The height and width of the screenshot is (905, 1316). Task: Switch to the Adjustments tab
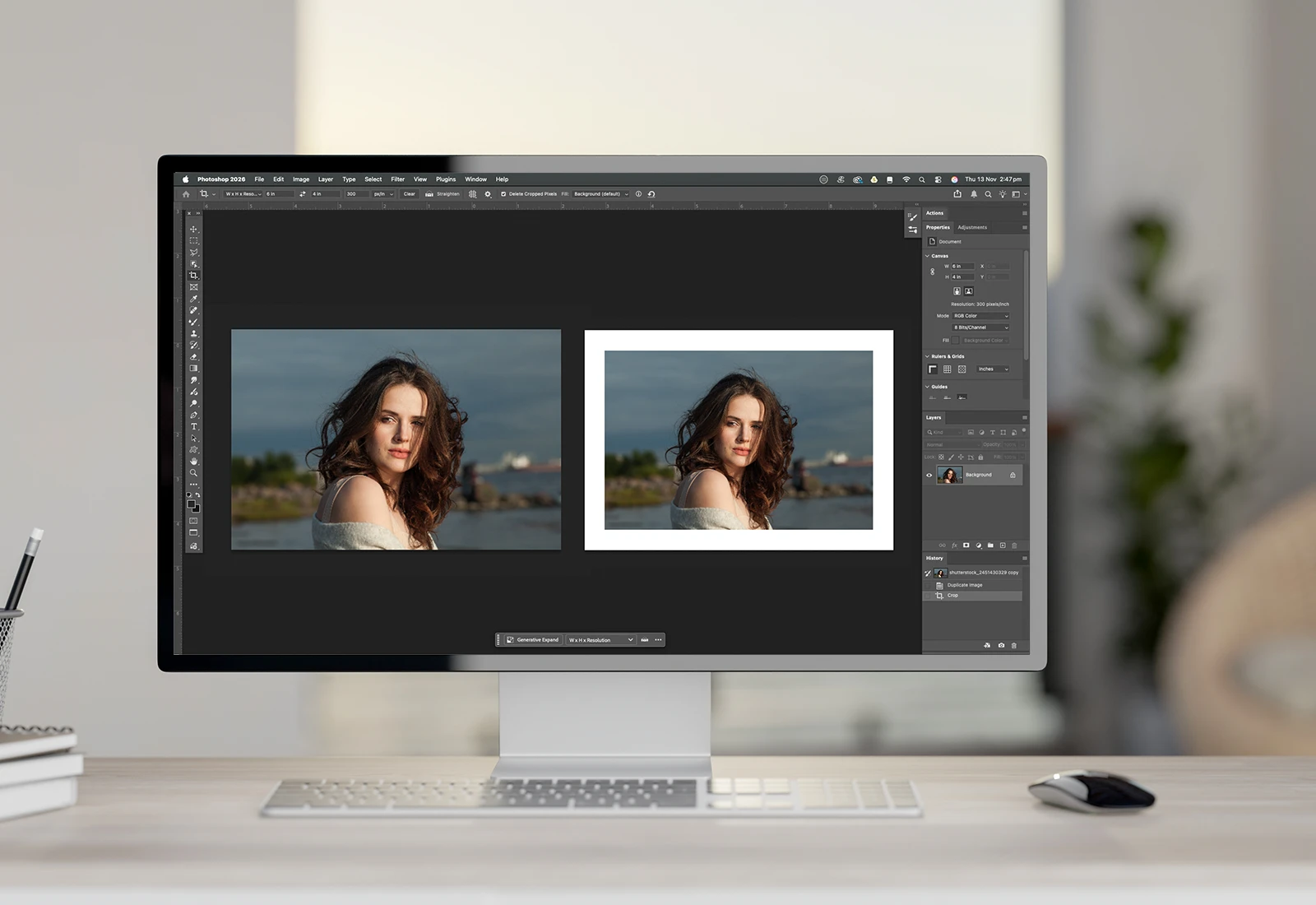(x=972, y=228)
